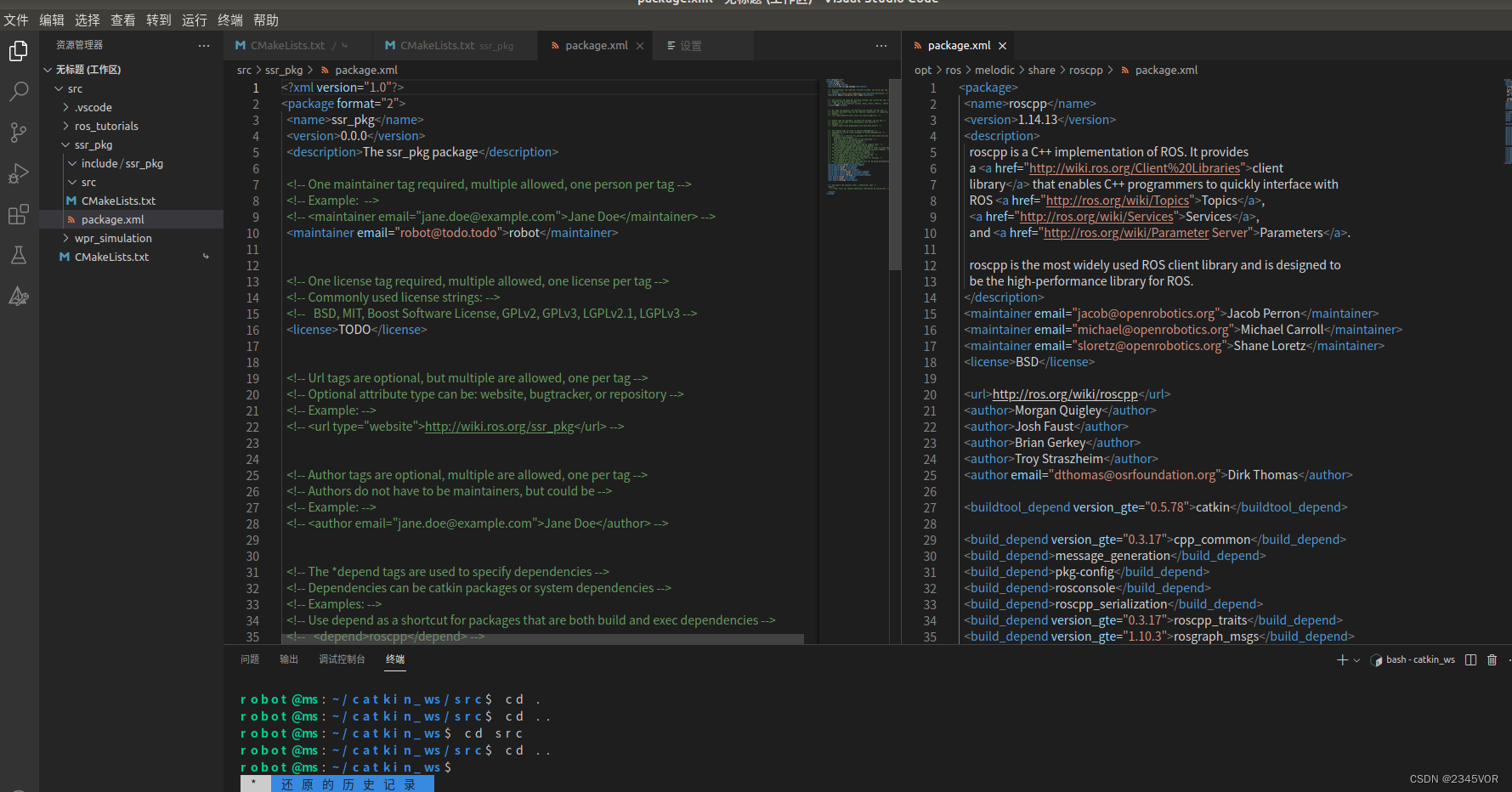
Task: Open the 运行 menu
Action: click(195, 20)
